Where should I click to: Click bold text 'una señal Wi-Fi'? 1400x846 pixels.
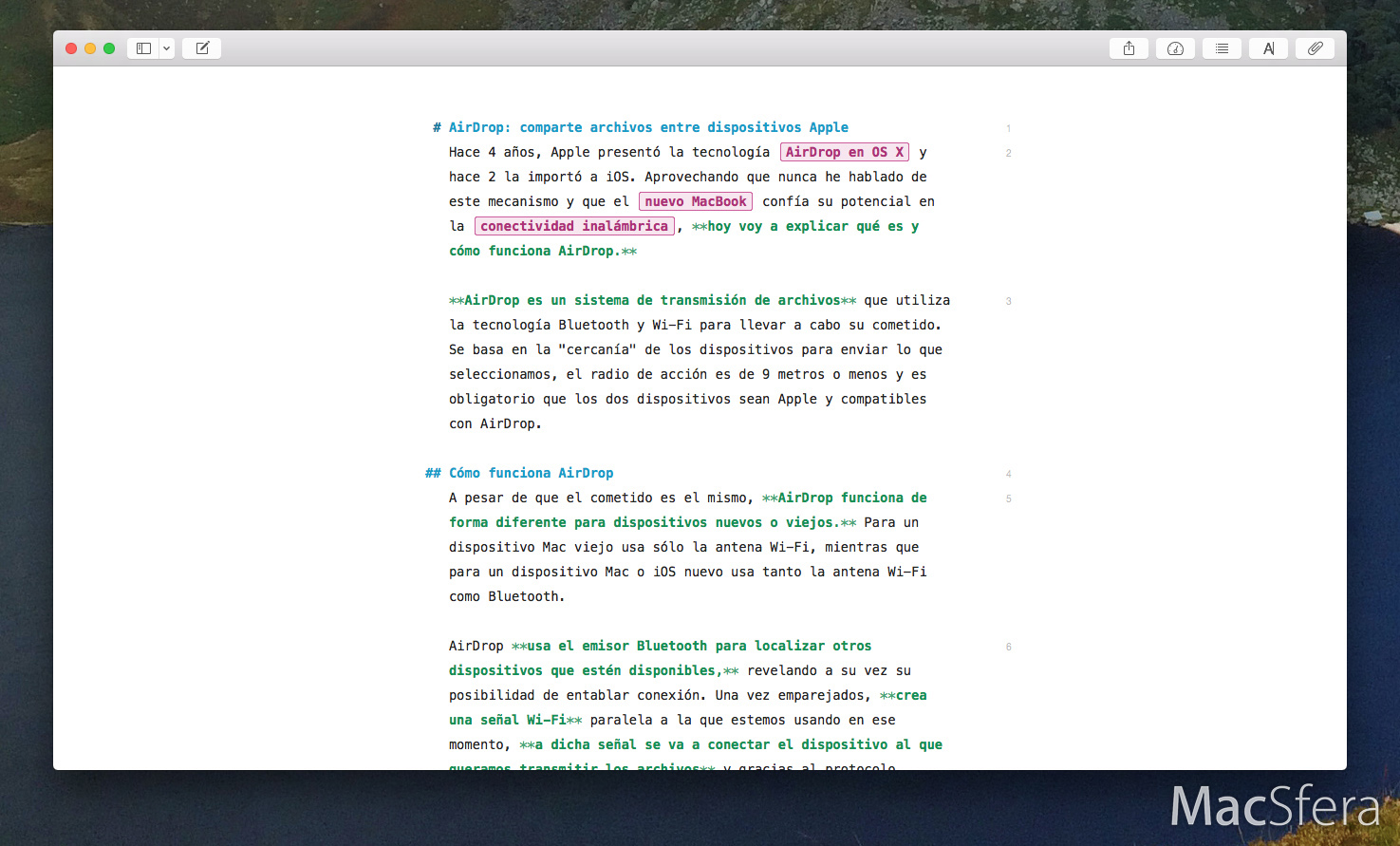point(507,720)
